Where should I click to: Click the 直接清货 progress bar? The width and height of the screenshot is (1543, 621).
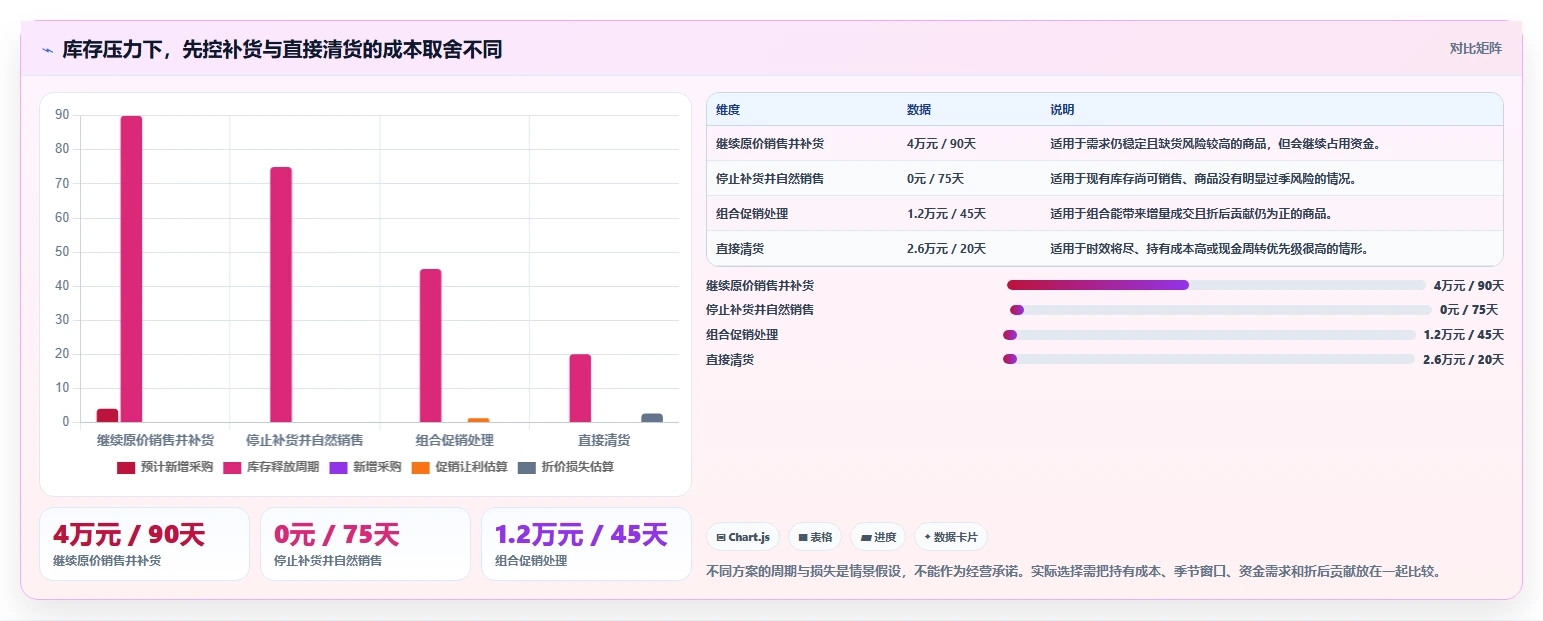[x=1209, y=359]
